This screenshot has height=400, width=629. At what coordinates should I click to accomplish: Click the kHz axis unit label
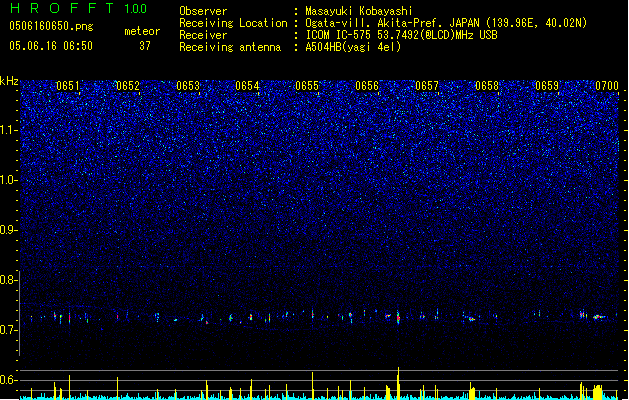pyautogui.click(x=9, y=81)
